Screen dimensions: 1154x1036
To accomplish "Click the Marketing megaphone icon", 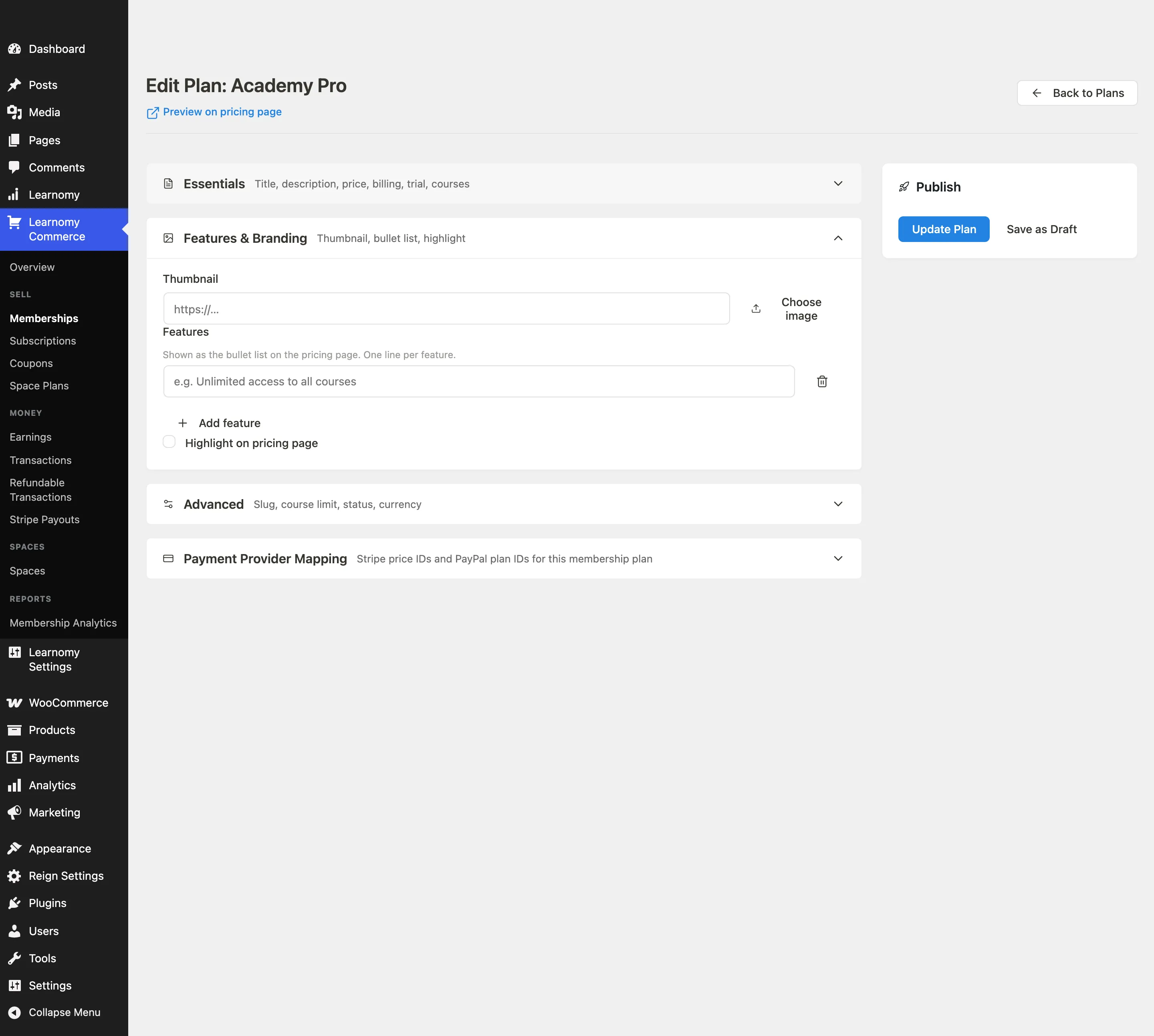I will [x=14, y=812].
